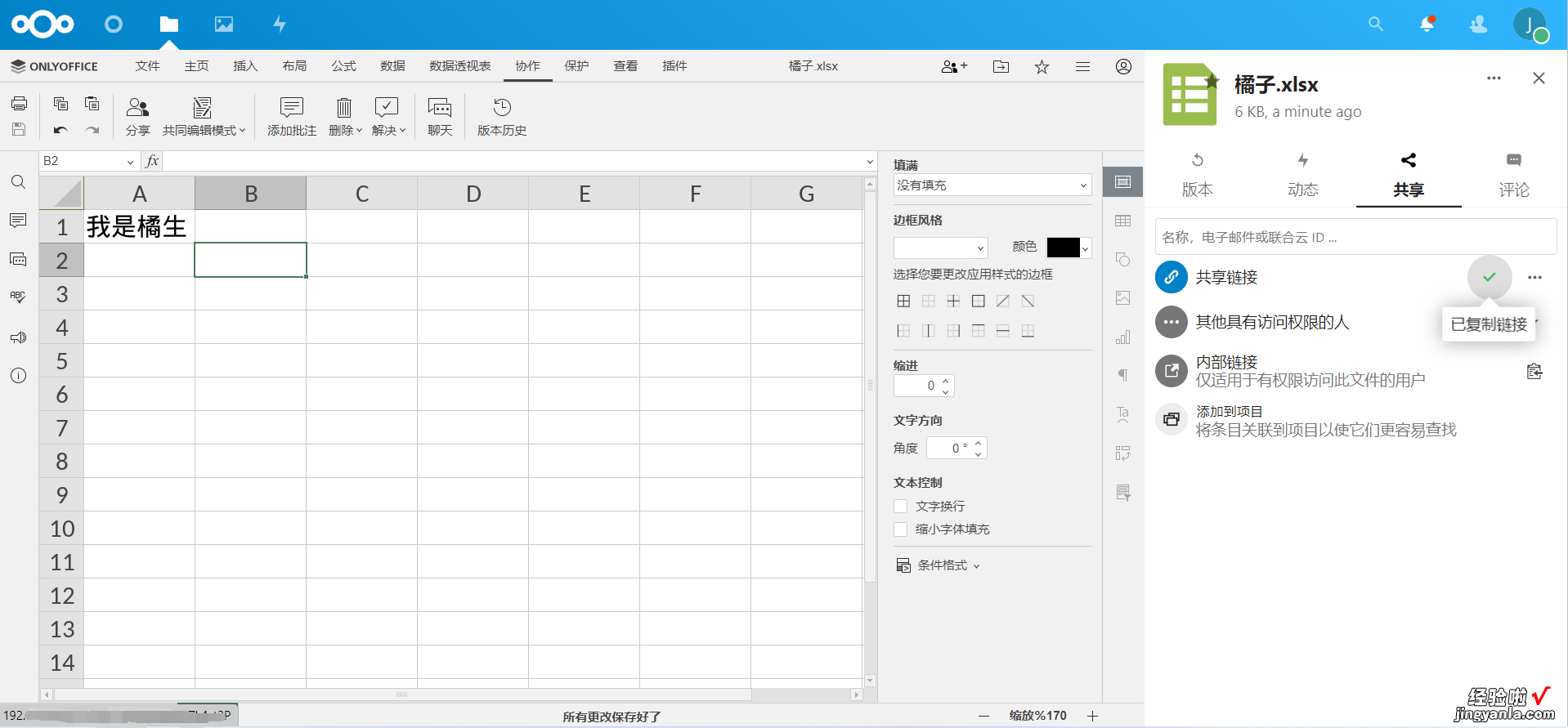Click the Share (分享) toolbar button
Viewport: 1568px width, 728px height.
point(138,117)
